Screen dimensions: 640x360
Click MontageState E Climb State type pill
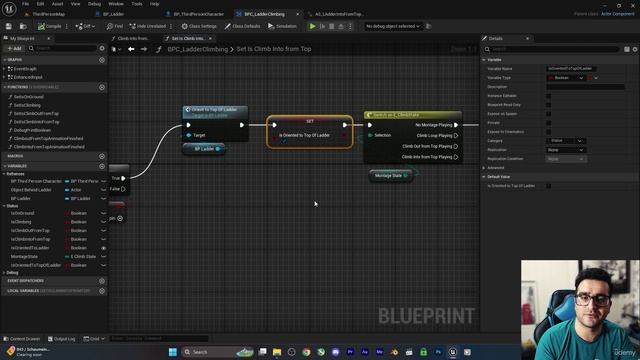click(x=80, y=257)
